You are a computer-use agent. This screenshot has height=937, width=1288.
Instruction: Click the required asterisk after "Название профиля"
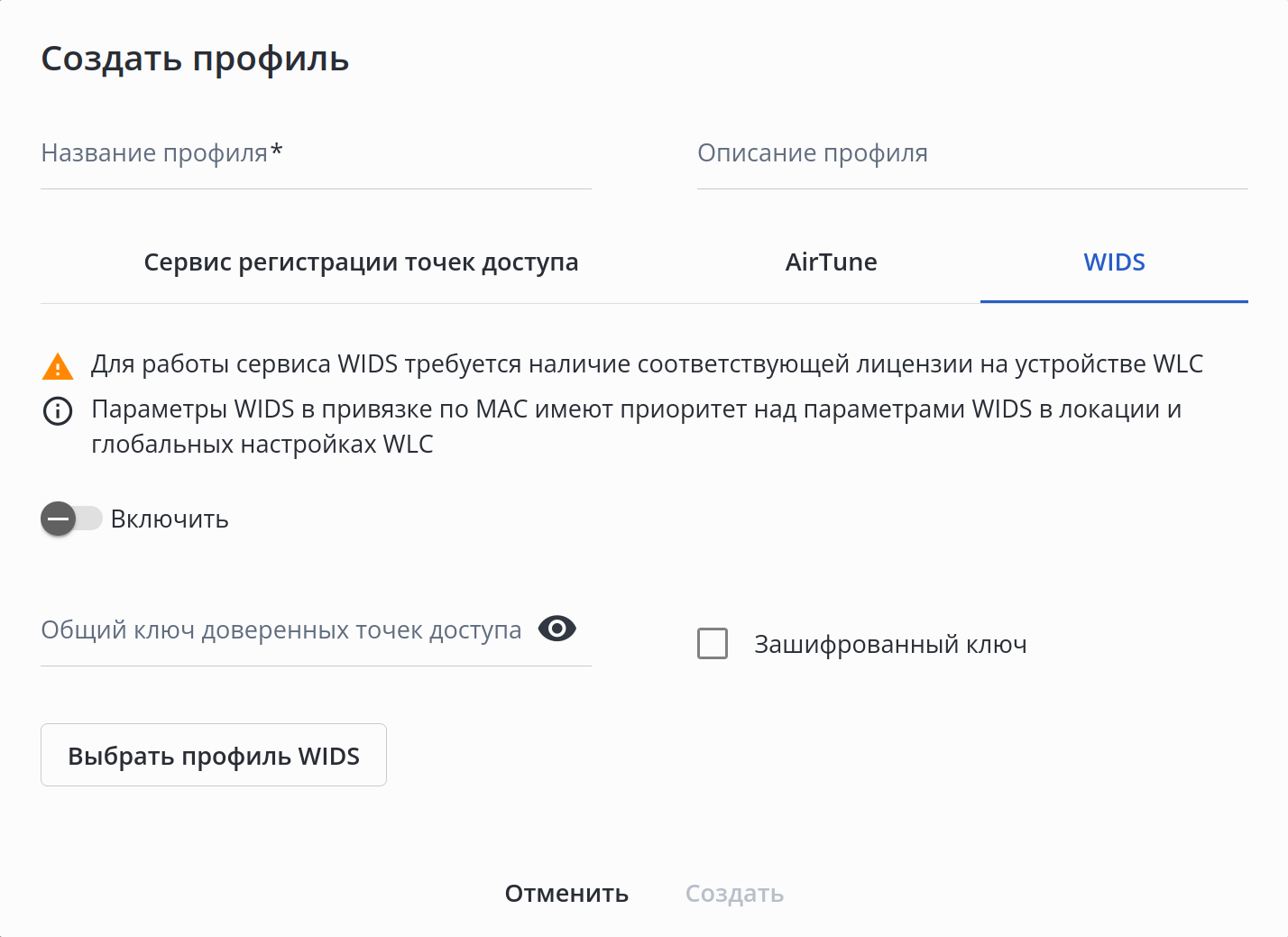tap(277, 151)
